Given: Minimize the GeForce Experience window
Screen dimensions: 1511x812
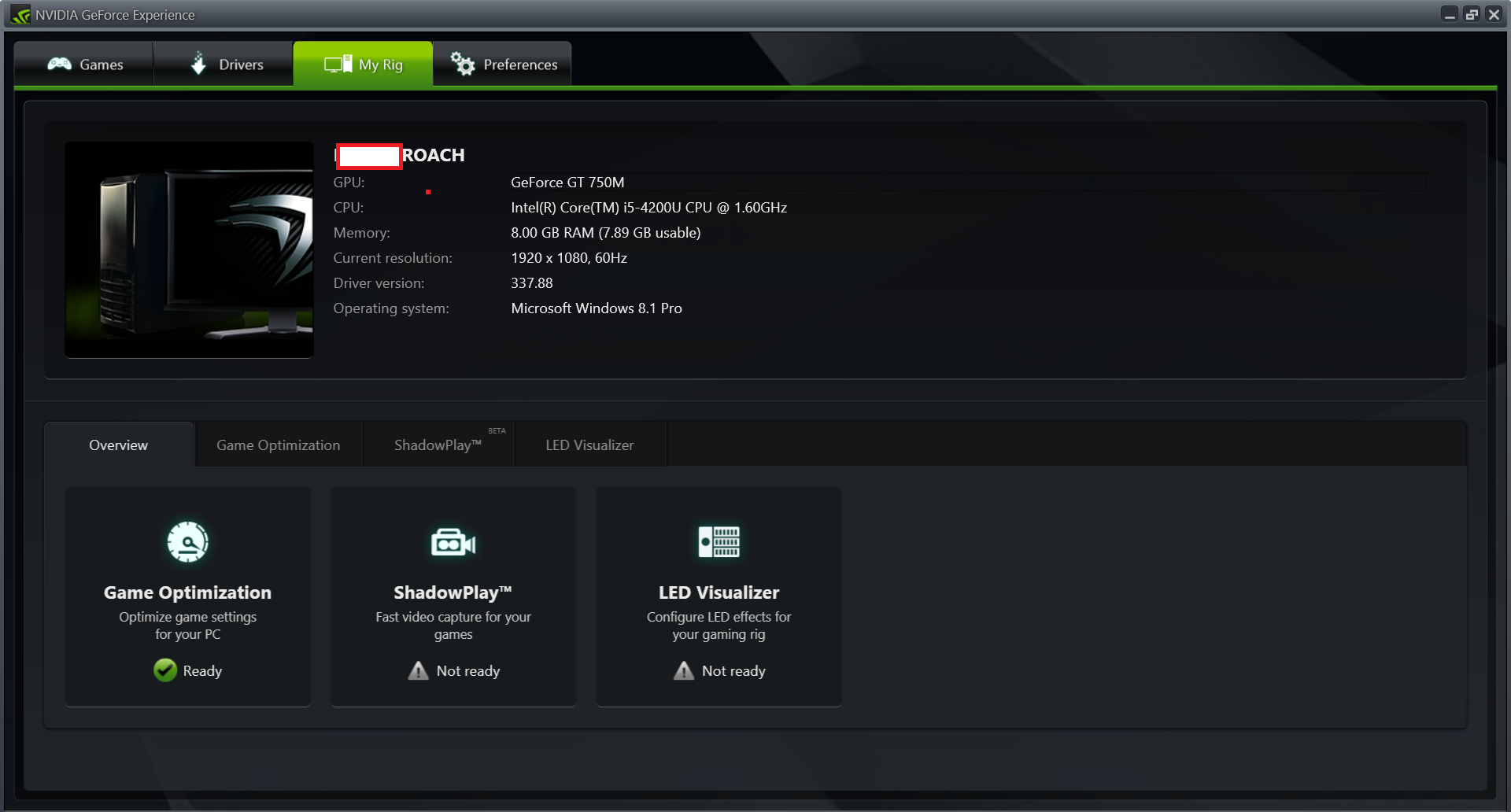Looking at the screenshot, I should [1450, 15].
